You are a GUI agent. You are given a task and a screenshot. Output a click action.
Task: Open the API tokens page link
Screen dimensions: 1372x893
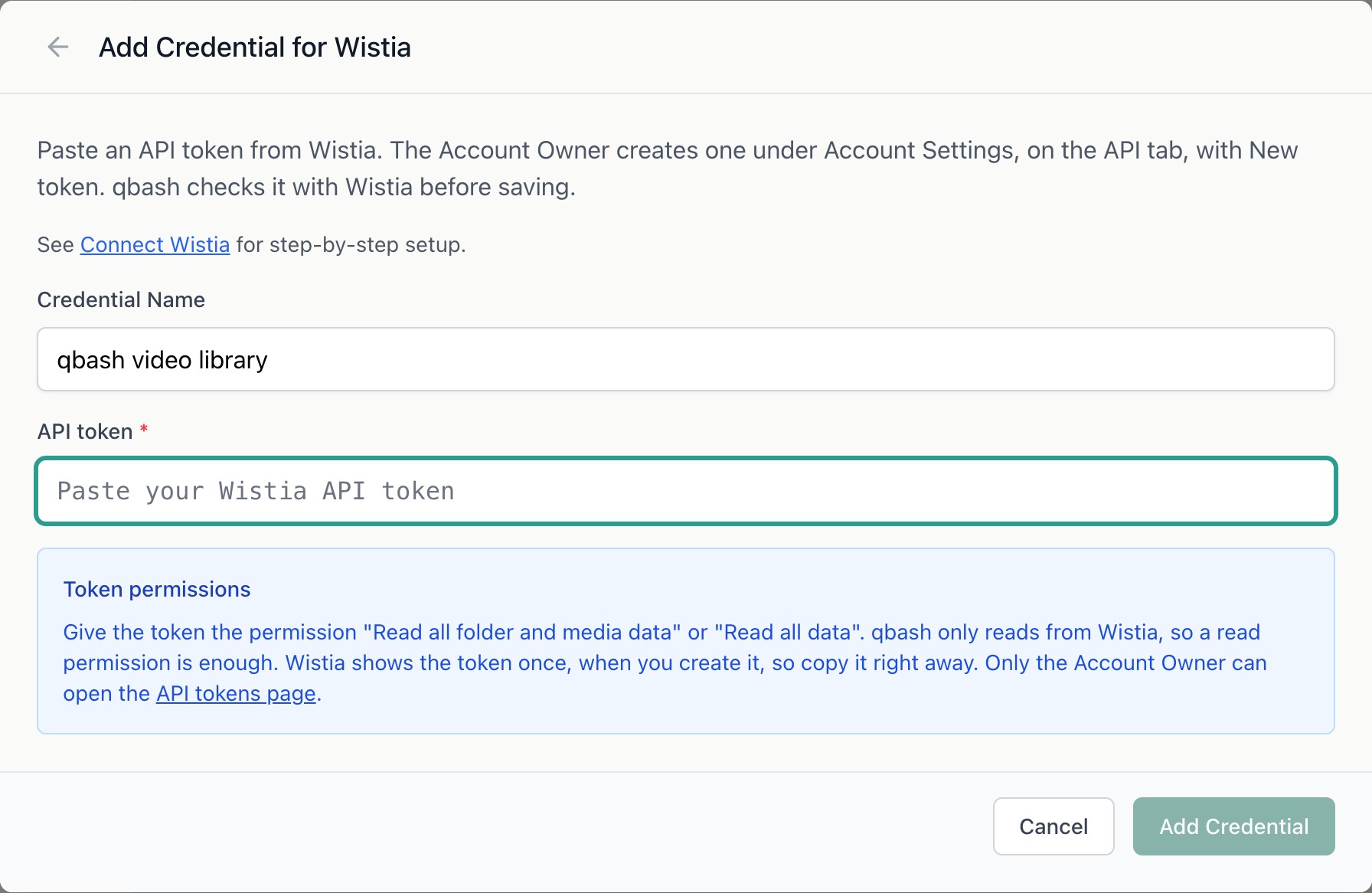click(x=236, y=693)
